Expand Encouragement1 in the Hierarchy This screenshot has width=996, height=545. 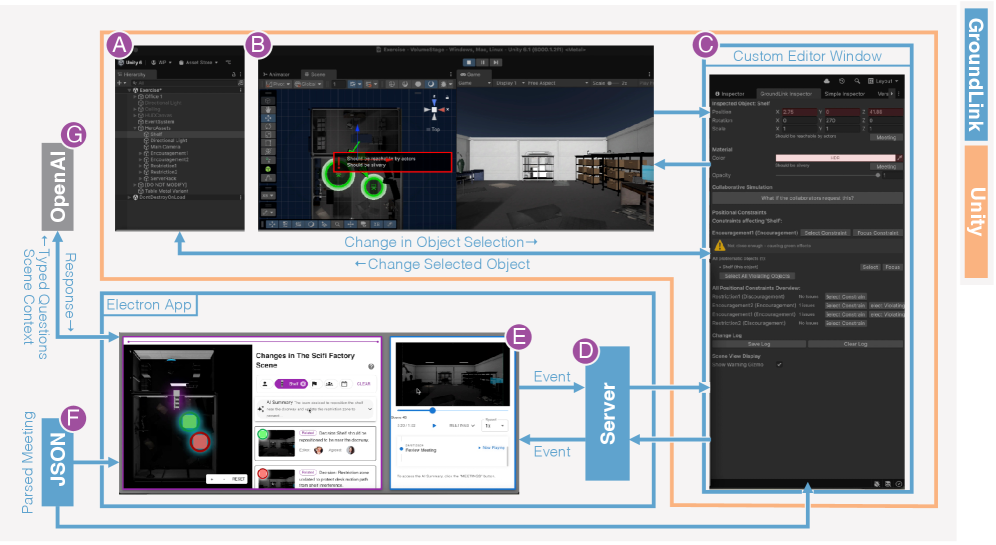pos(140,153)
